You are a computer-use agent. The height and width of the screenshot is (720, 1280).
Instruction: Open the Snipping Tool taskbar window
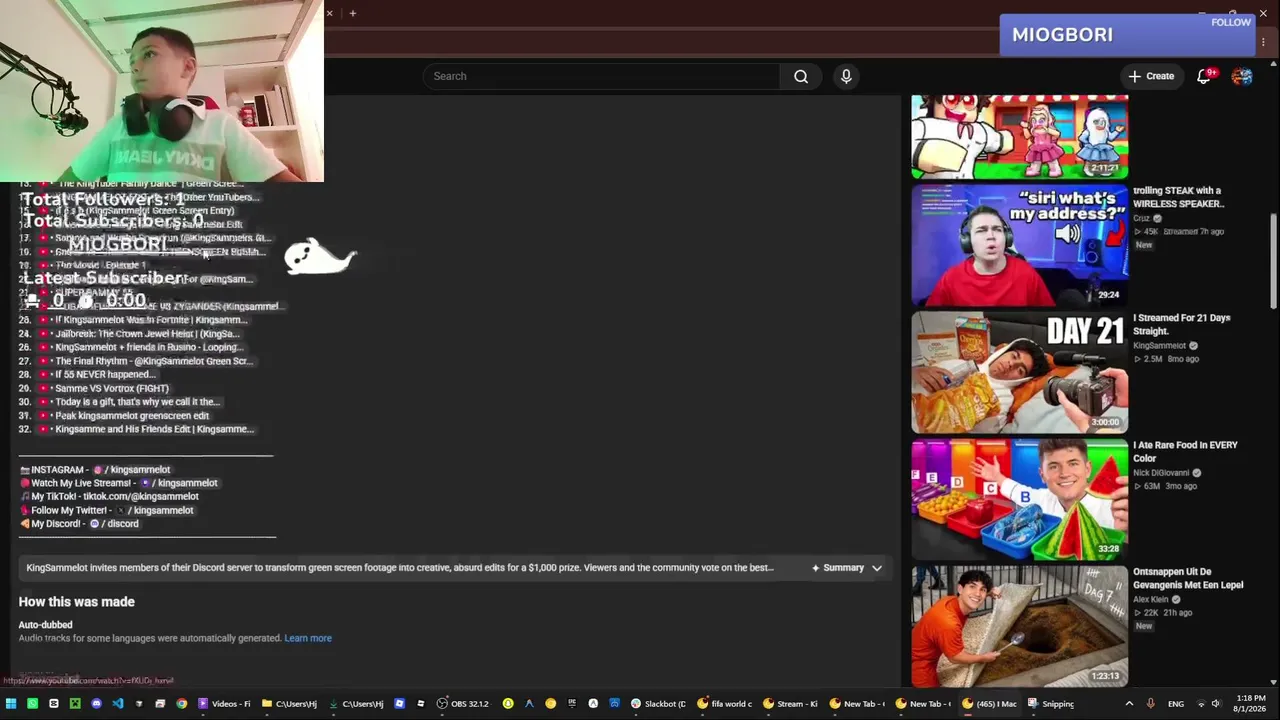[1052, 704]
